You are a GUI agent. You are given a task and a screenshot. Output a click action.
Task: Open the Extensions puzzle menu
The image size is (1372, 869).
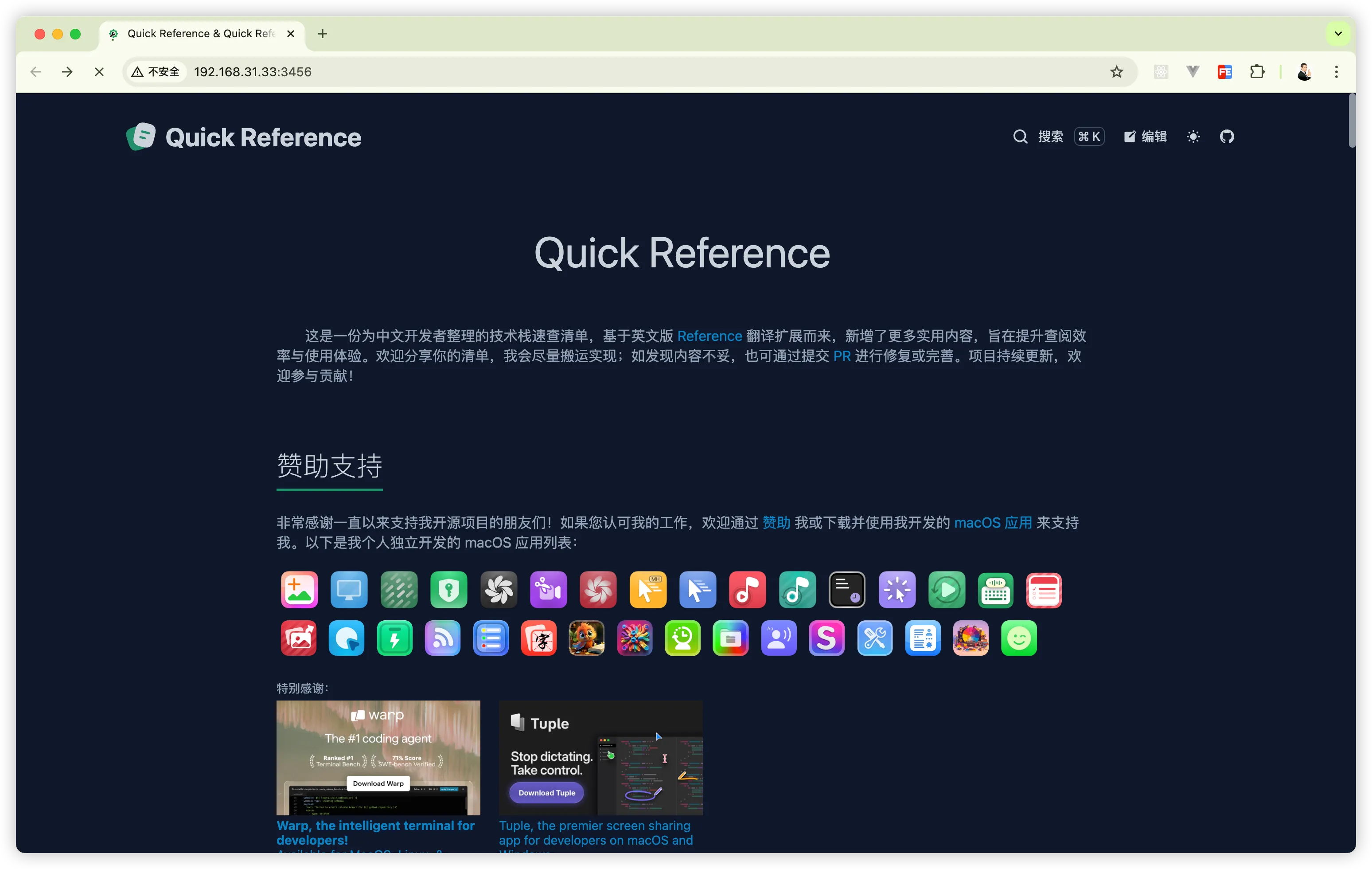pyautogui.click(x=1257, y=72)
